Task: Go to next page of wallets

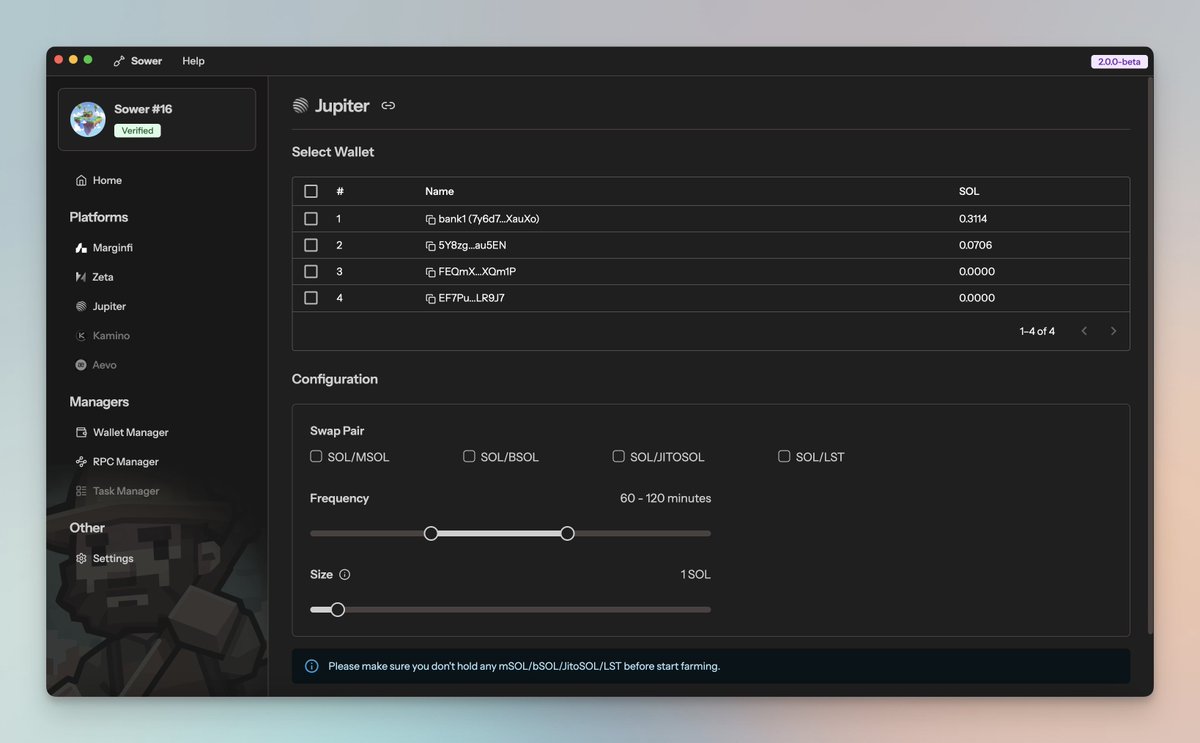Action: (1113, 331)
